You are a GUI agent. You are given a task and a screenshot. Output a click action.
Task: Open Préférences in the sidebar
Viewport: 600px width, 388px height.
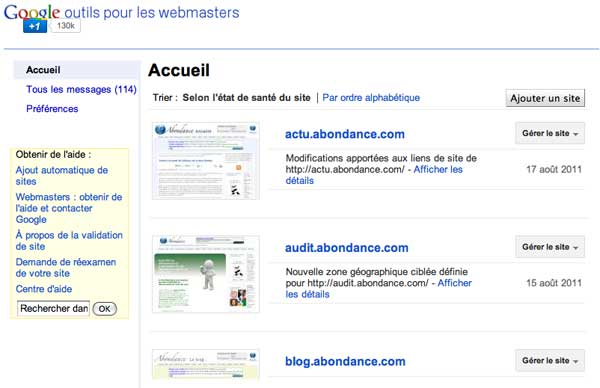[x=52, y=109]
